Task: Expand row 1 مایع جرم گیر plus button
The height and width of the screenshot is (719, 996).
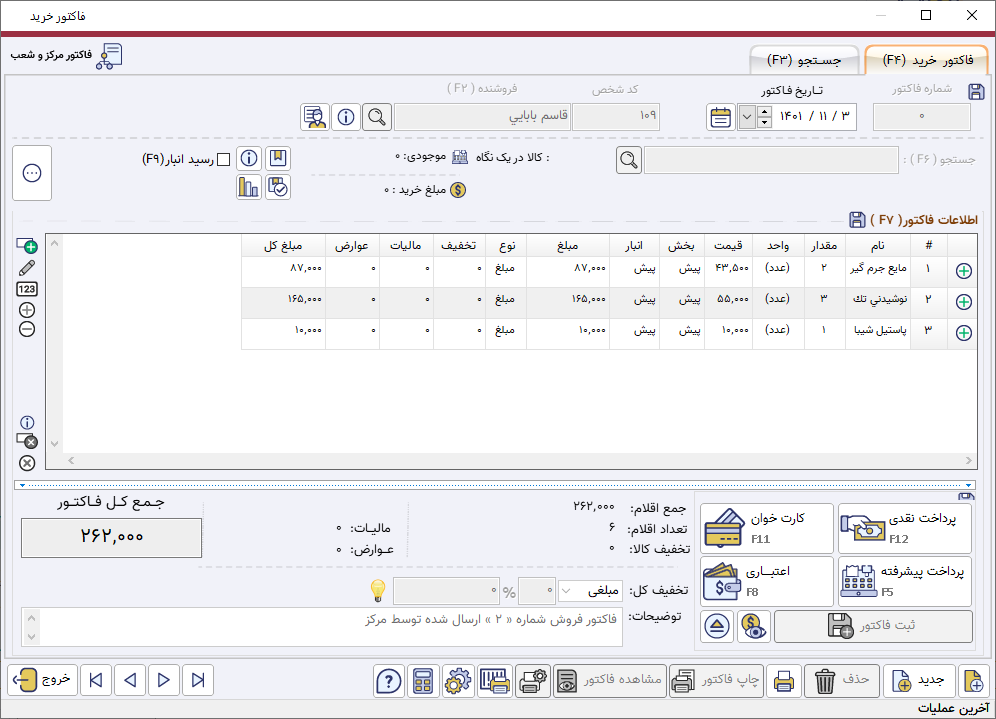Action: (964, 271)
